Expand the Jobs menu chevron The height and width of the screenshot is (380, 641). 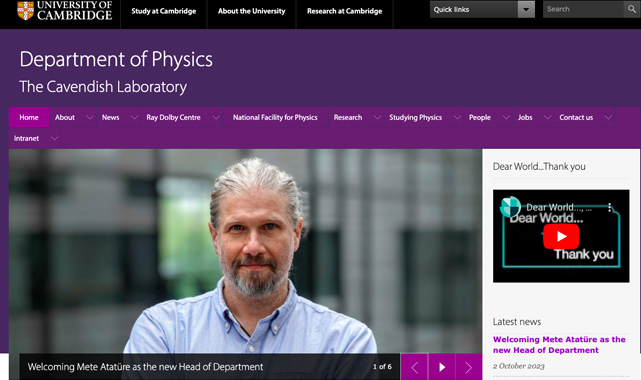[547, 118]
